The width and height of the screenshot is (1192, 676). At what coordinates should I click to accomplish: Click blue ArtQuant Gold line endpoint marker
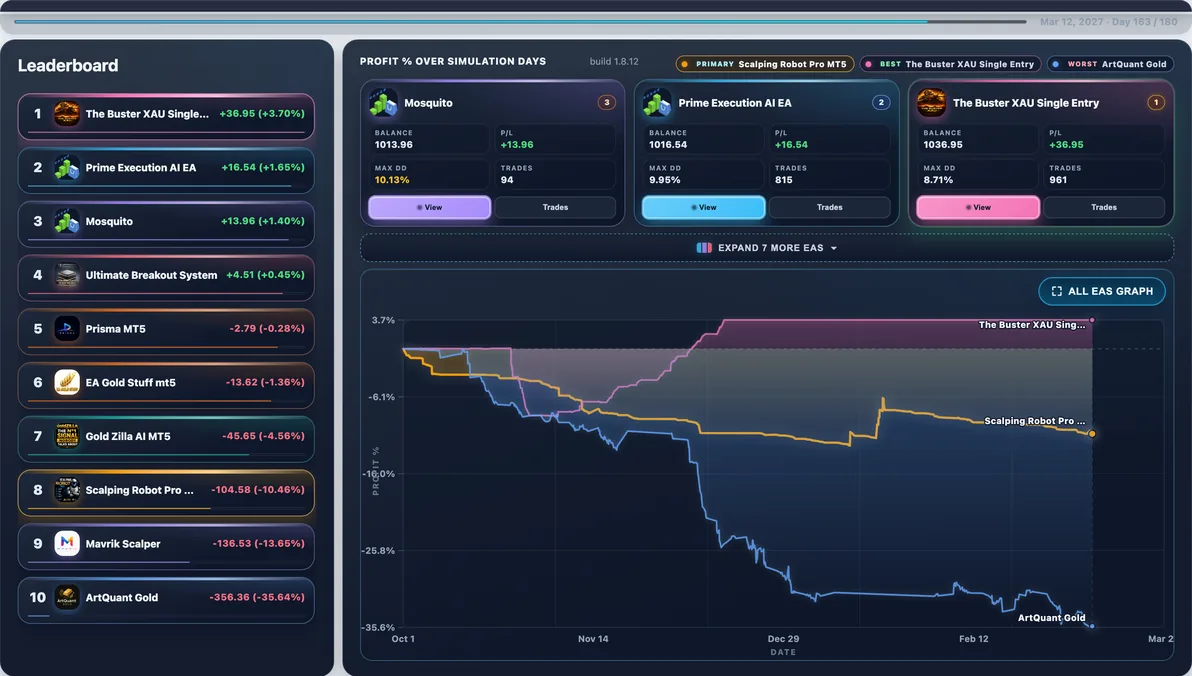[1092, 626]
